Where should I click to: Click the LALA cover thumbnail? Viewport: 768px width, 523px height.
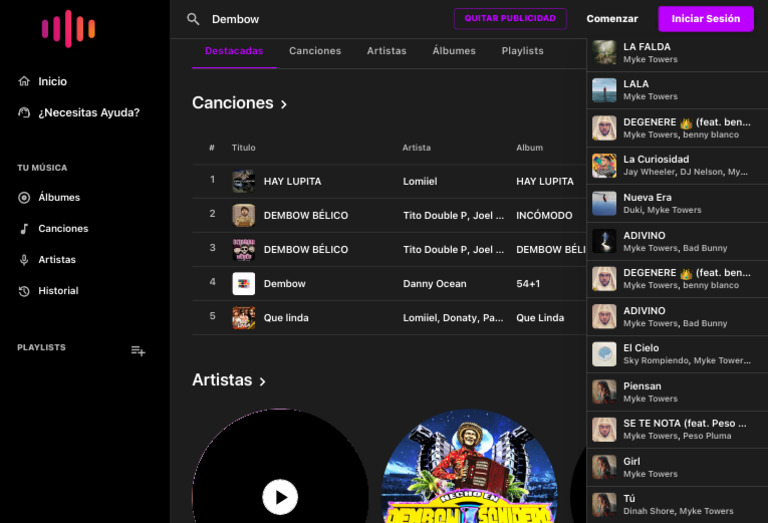pos(604,90)
